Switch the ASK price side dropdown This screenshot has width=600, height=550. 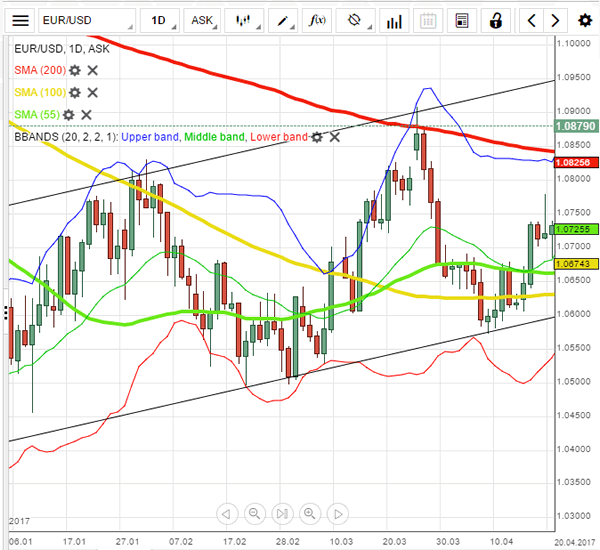click(x=202, y=20)
